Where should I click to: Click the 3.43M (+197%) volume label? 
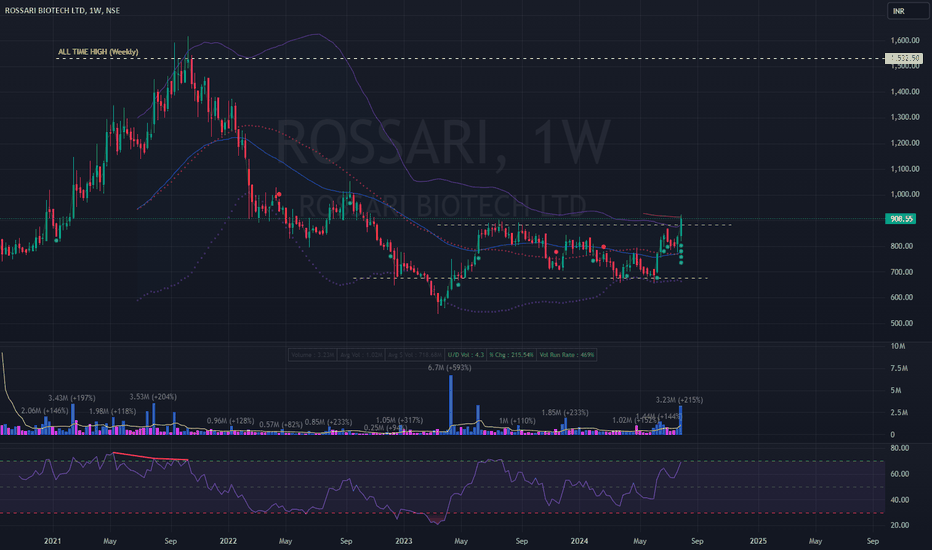(x=72, y=398)
